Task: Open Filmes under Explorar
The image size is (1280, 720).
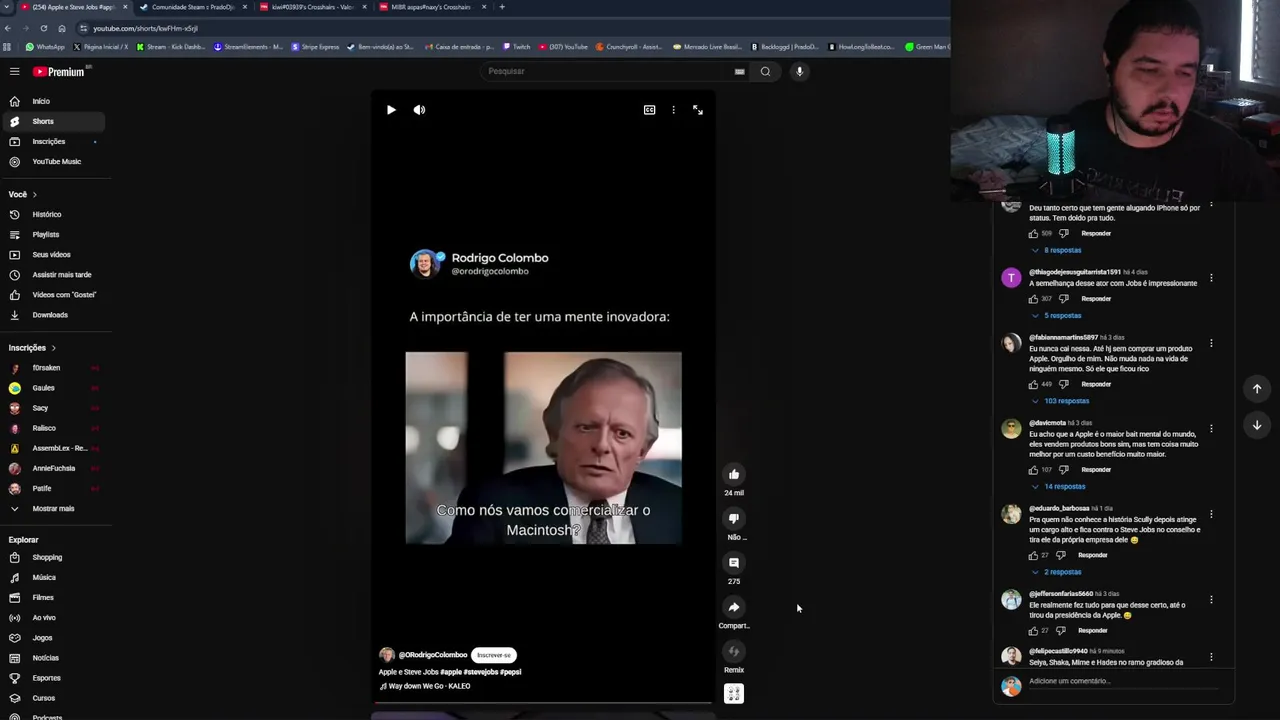Action: click(x=52, y=597)
